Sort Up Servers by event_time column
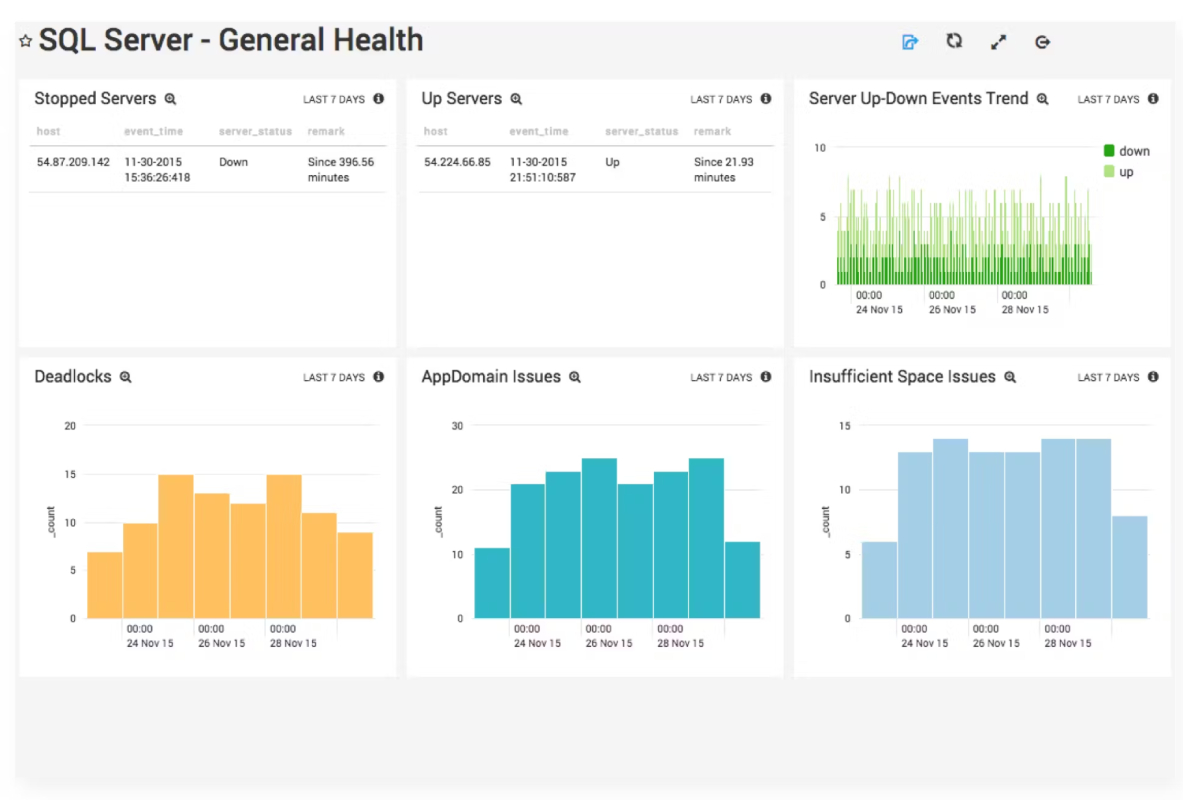1183x800 pixels. point(539,131)
